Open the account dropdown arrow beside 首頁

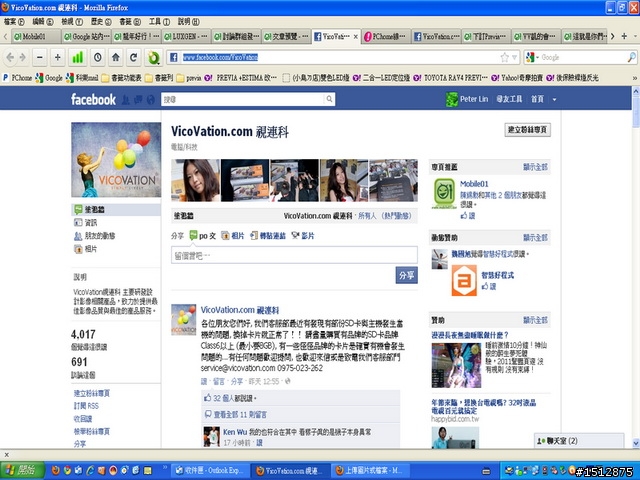[554, 99]
